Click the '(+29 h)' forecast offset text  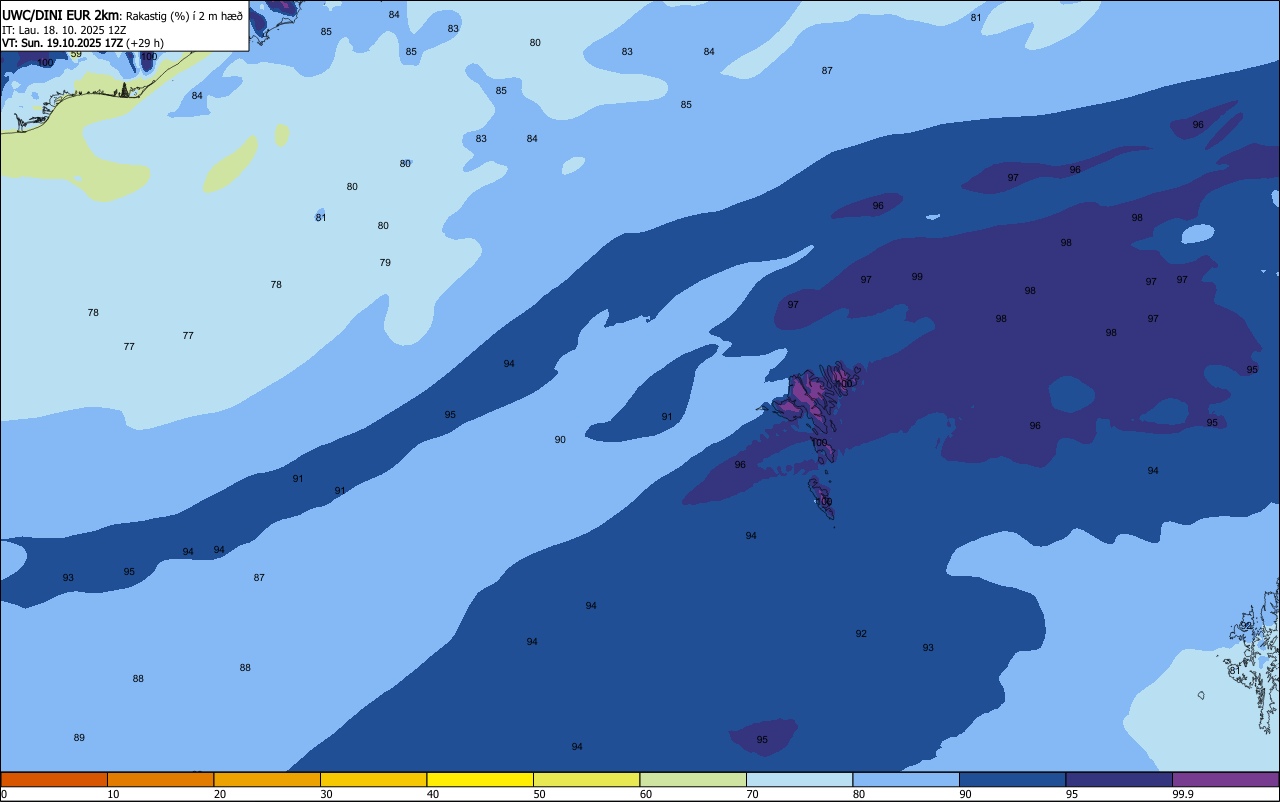(x=145, y=43)
